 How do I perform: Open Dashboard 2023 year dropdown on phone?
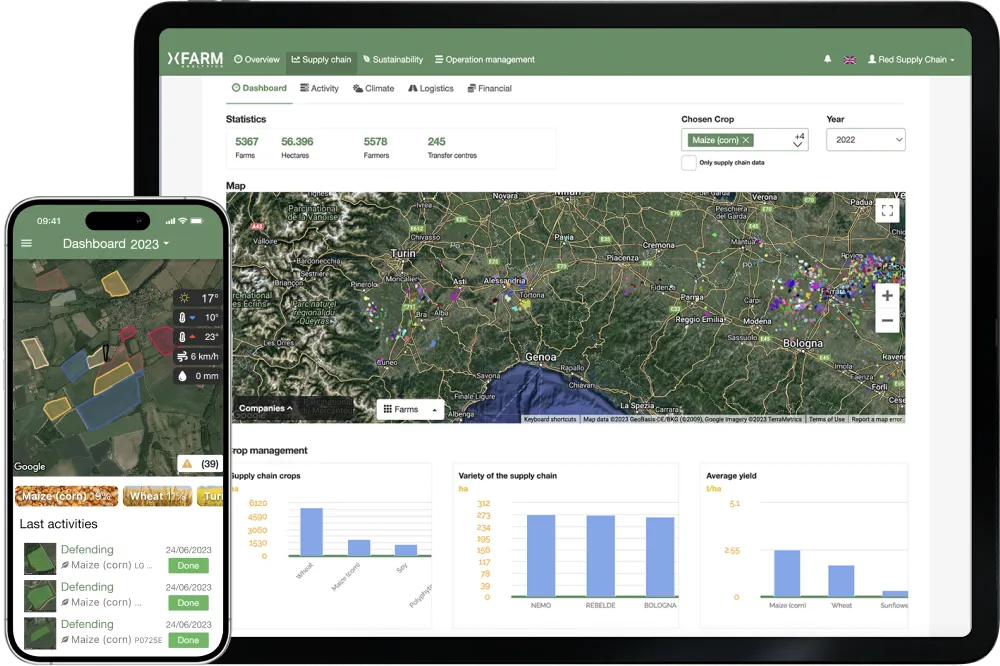tap(115, 244)
